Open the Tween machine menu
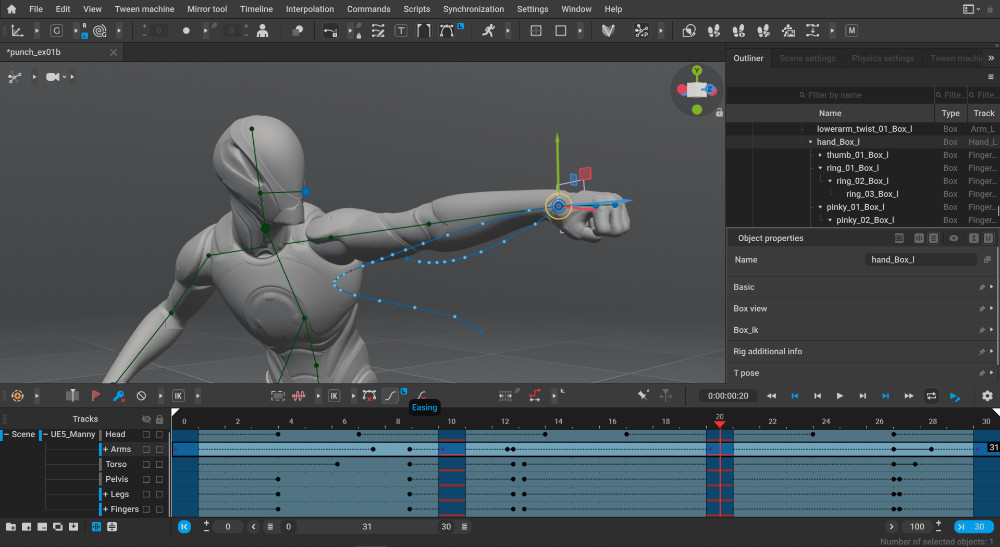Viewport: 1000px width, 547px height. (144, 9)
